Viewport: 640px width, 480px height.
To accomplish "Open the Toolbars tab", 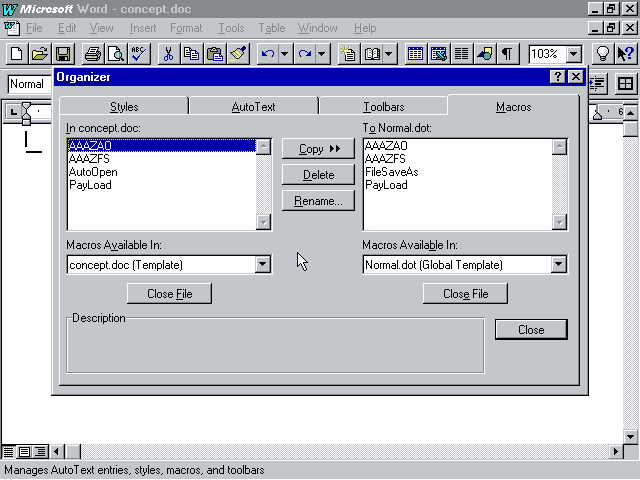I will click(384, 107).
